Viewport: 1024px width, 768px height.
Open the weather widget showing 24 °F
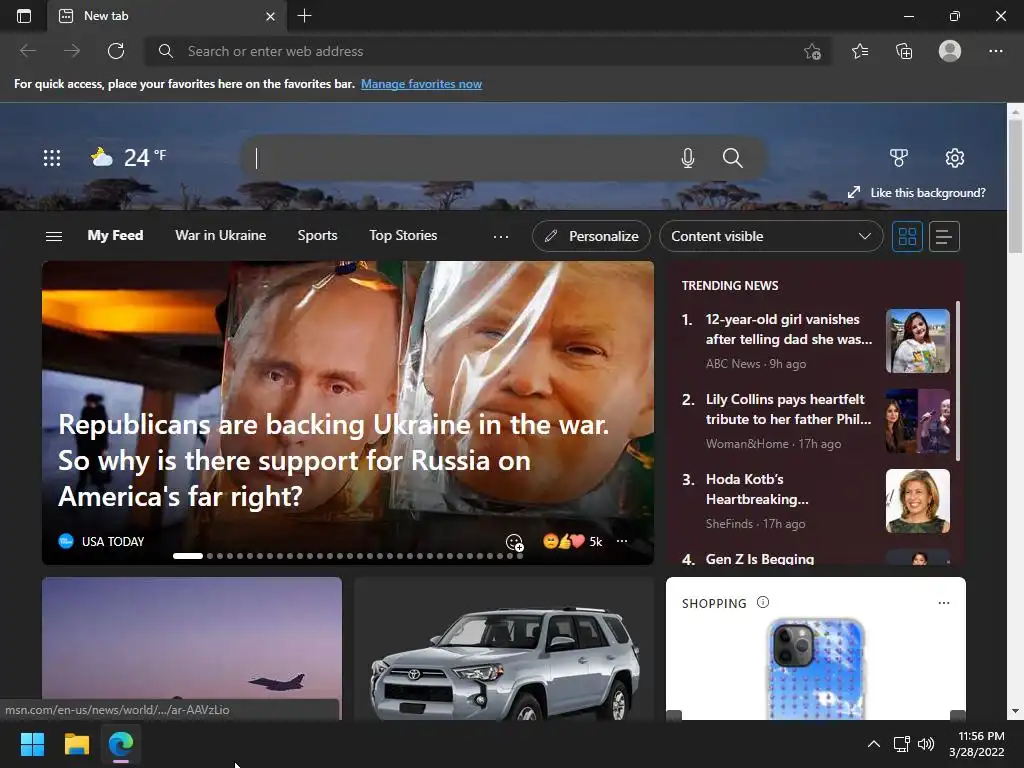coord(129,157)
